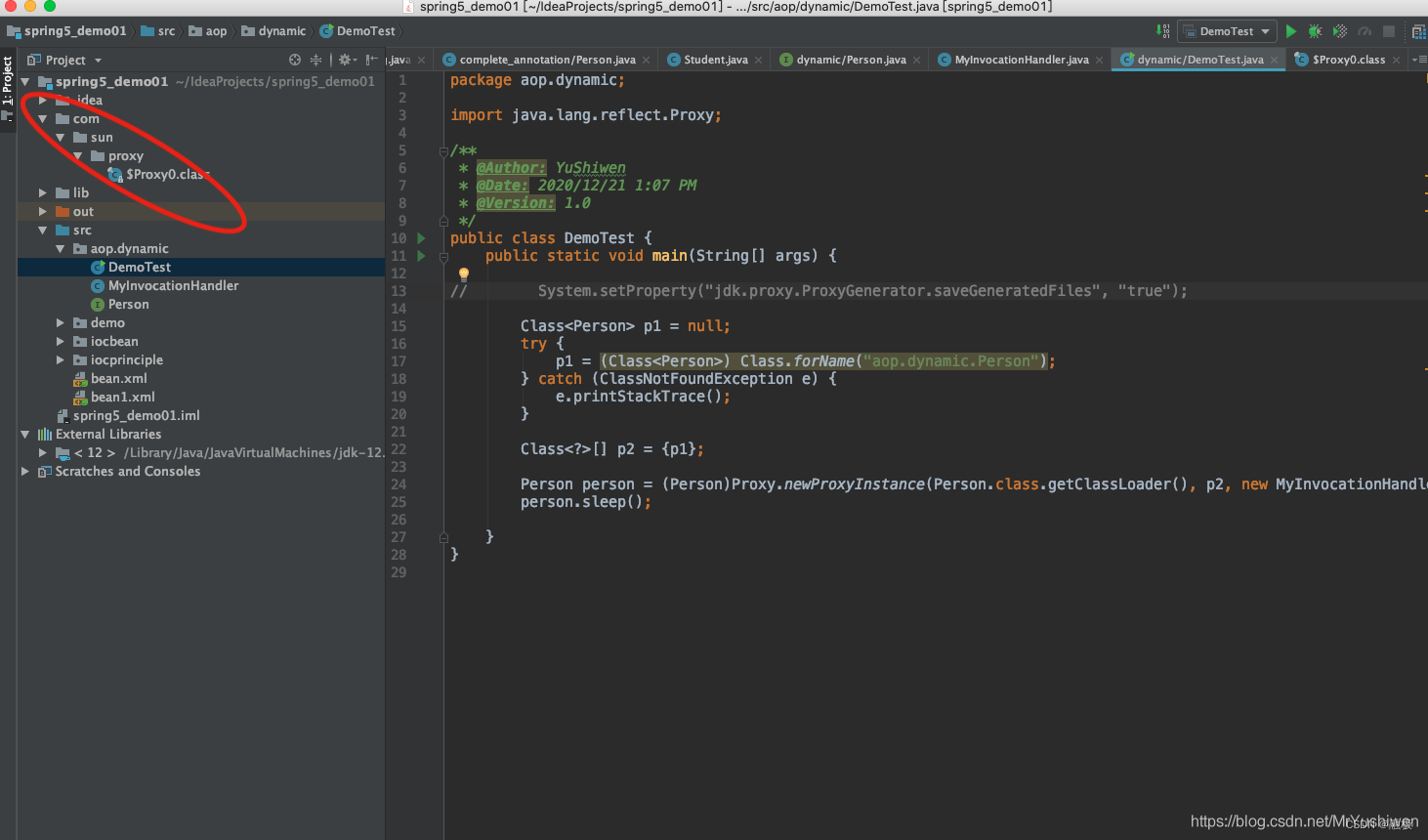The width and height of the screenshot is (1428, 840).
Task: Click the build project green arrow icon
Action: 1163,31
